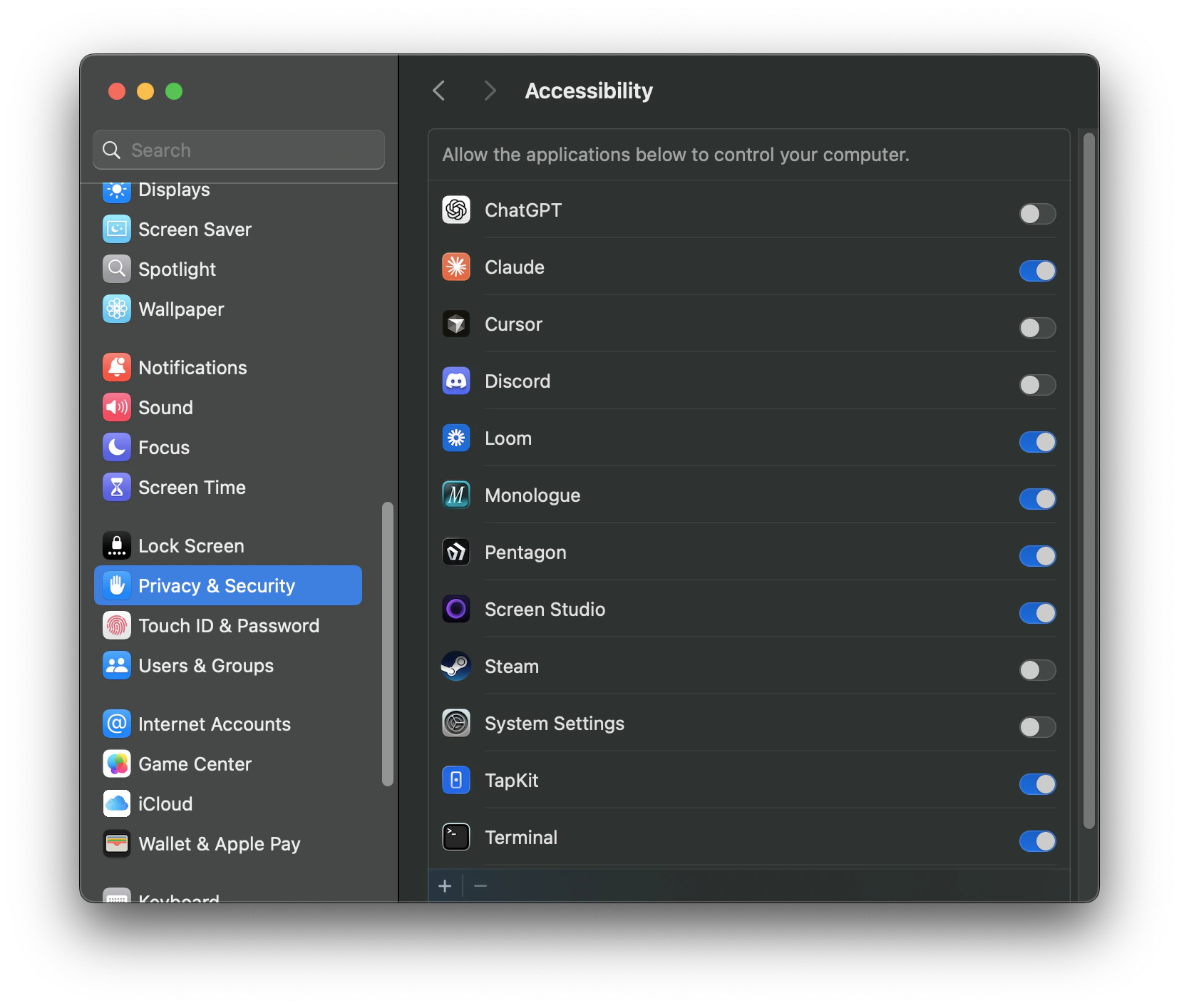
Task: Click the TapKit app icon
Action: coord(456,780)
